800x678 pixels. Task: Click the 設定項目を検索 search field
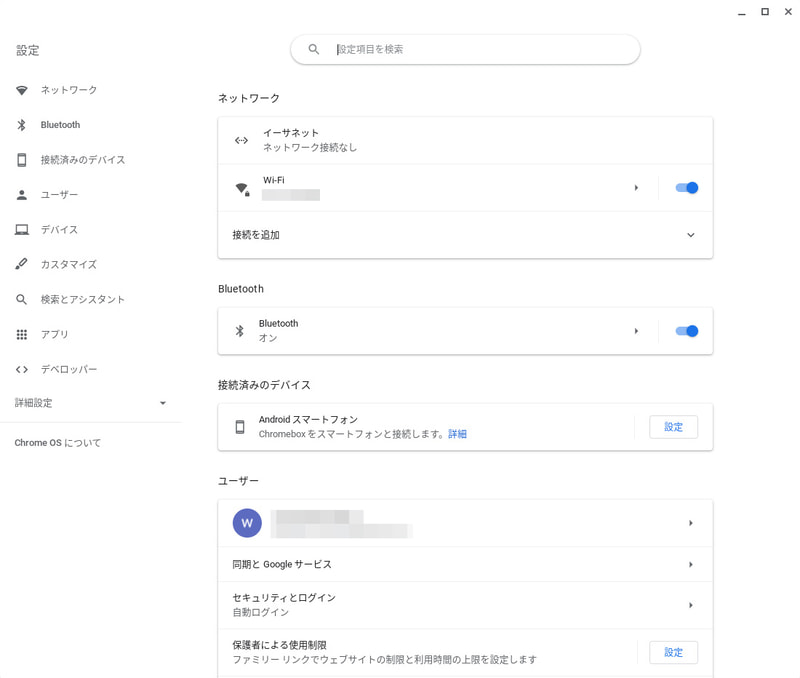tap(465, 48)
